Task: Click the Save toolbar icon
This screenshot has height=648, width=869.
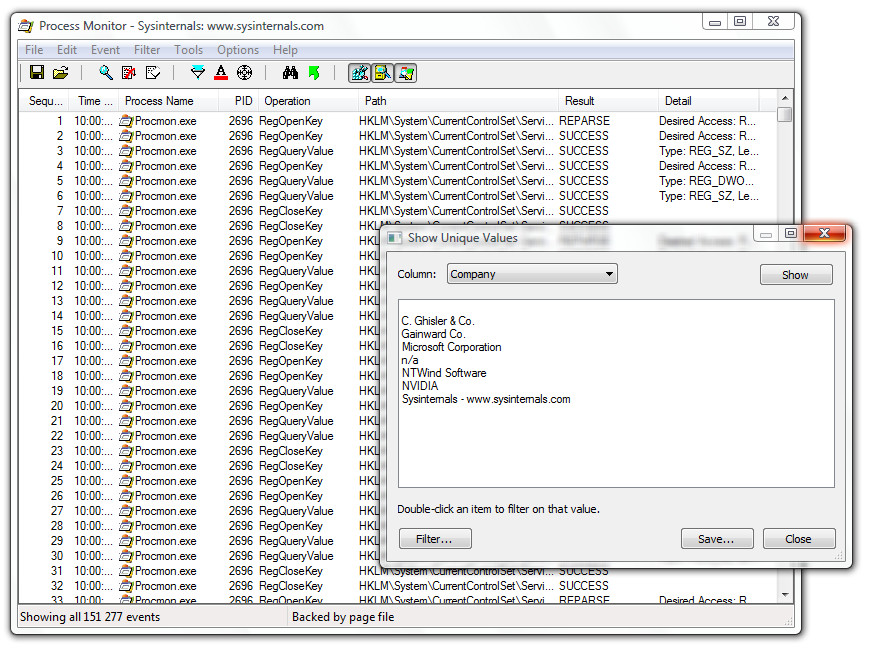Action: click(x=37, y=73)
